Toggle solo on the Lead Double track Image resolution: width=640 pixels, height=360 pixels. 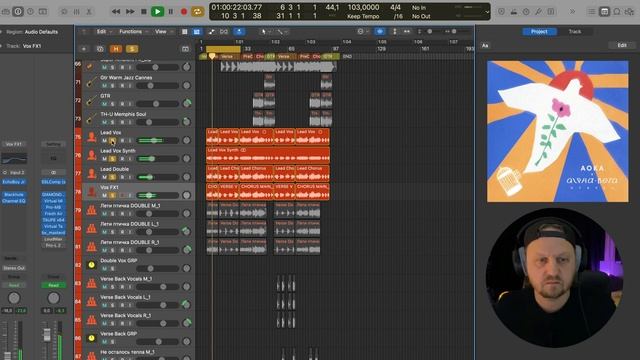tap(113, 177)
